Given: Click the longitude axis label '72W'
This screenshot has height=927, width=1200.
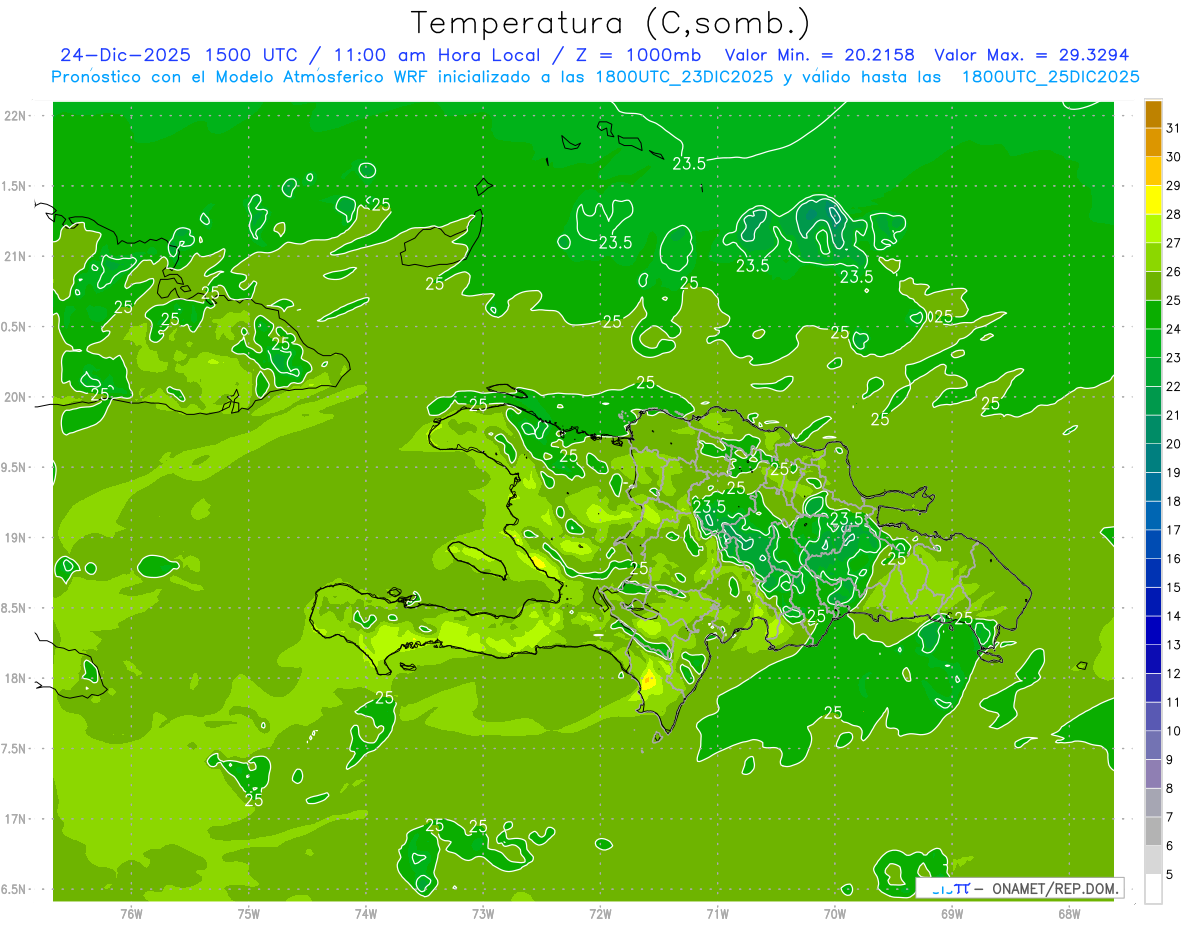Looking at the screenshot, I should tap(601, 913).
